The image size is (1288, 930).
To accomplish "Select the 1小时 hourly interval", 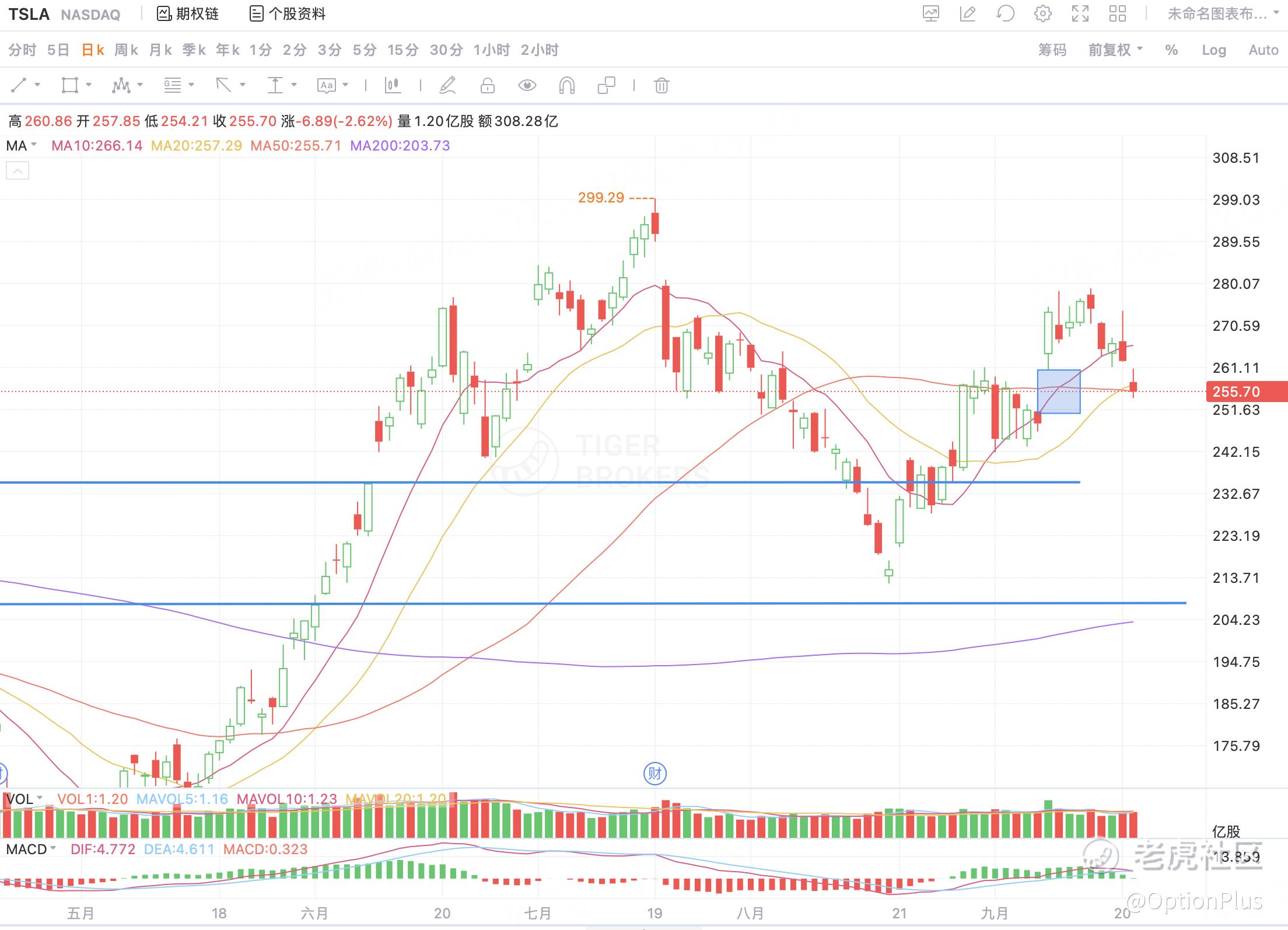I will (492, 50).
